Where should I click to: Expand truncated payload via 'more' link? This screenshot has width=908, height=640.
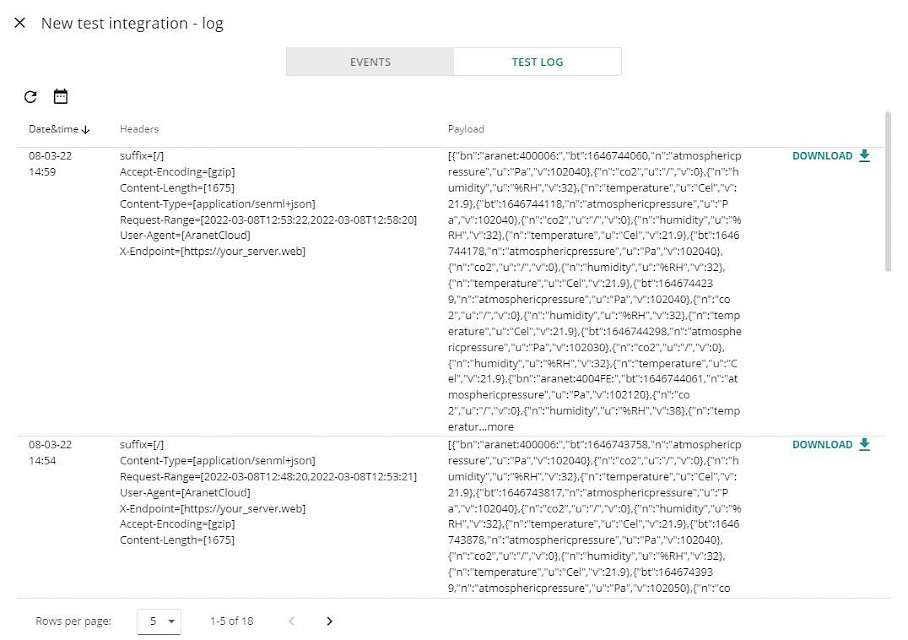(500, 427)
